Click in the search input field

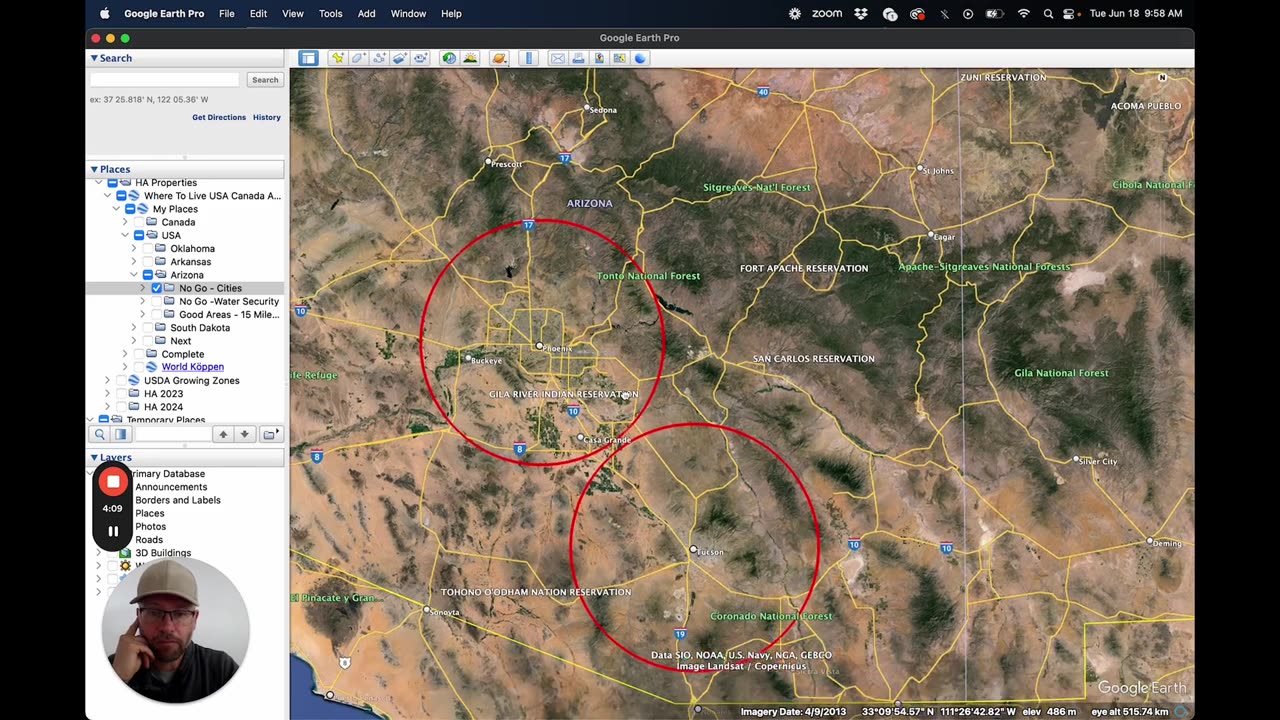(165, 80)
